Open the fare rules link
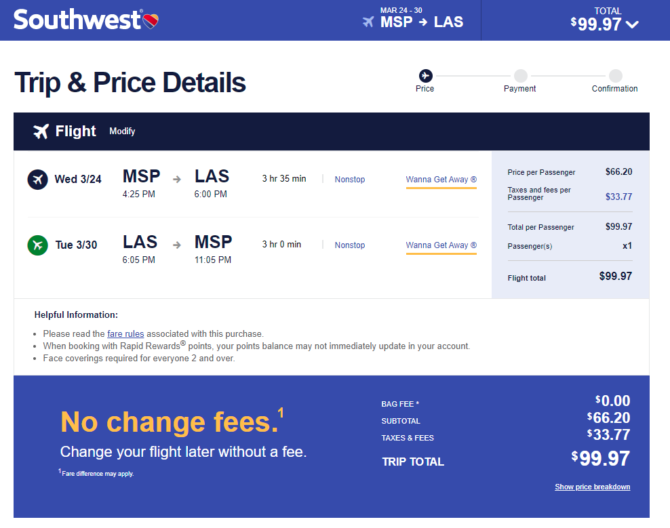The image size is (670, 528). (125, 334)
